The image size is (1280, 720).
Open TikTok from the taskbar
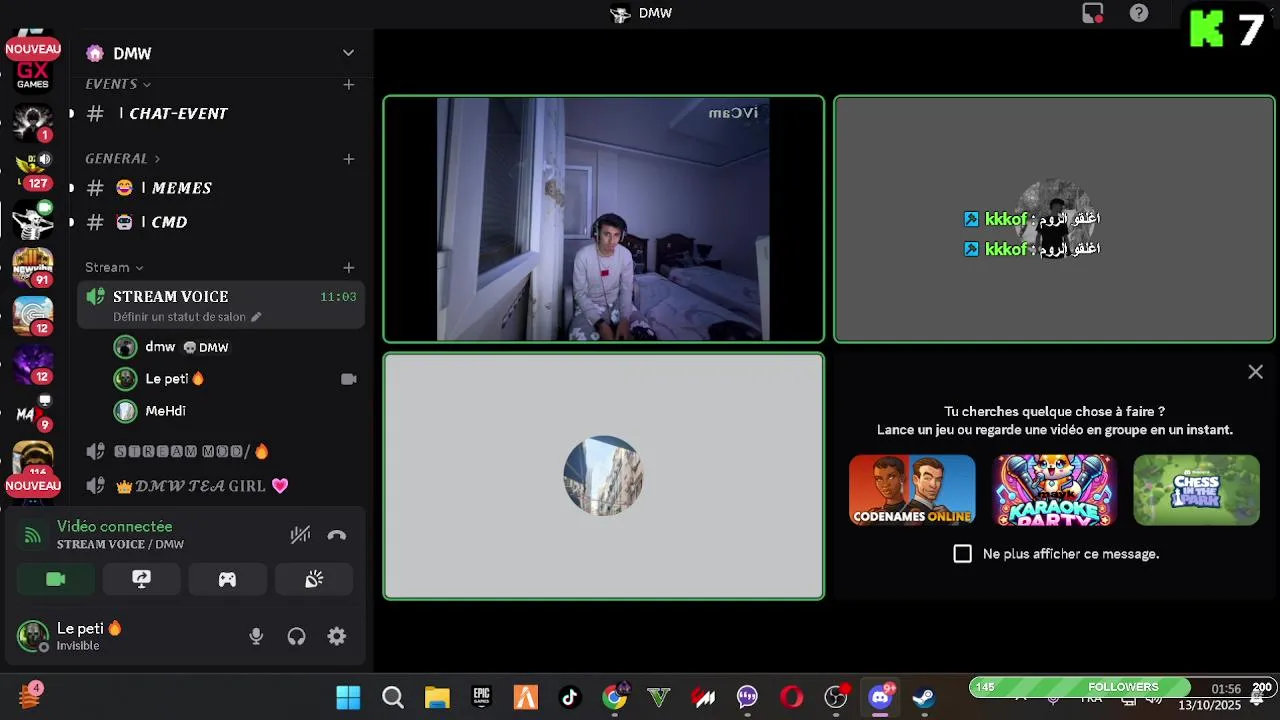[x=570, y=697]
